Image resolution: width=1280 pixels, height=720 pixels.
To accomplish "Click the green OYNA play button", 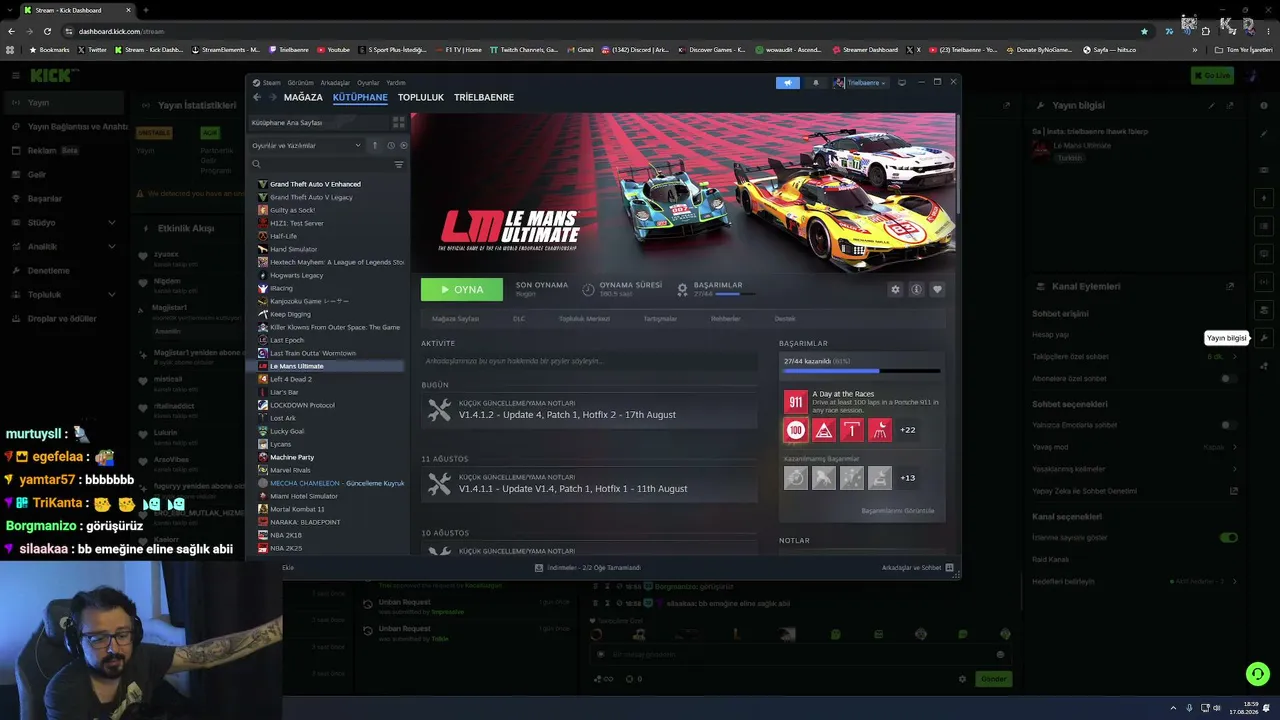I will tap(462, 289).
